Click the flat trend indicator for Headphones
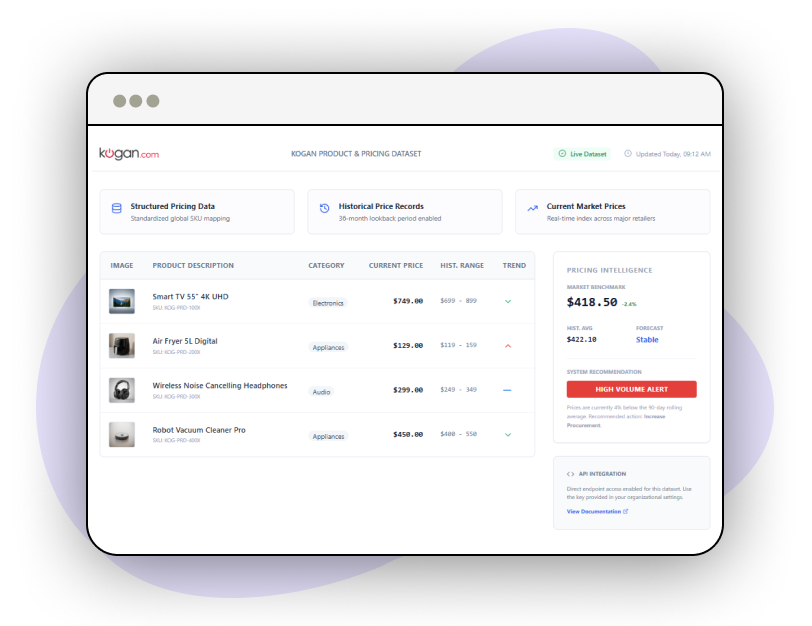 tap(507, 390)
